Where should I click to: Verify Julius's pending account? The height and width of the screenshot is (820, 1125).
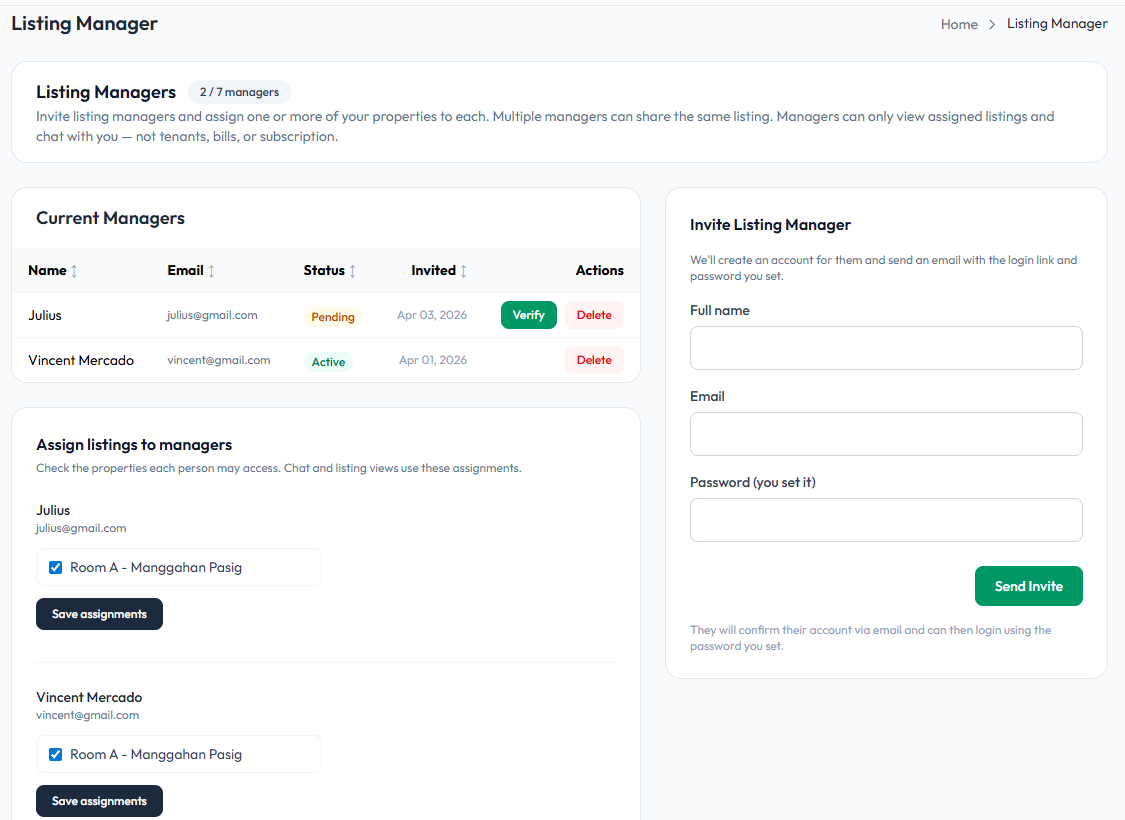(x=528, y=315)
